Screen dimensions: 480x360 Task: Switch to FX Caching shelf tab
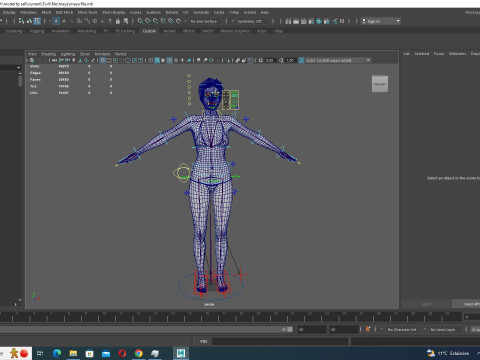[x=125, y=31]
